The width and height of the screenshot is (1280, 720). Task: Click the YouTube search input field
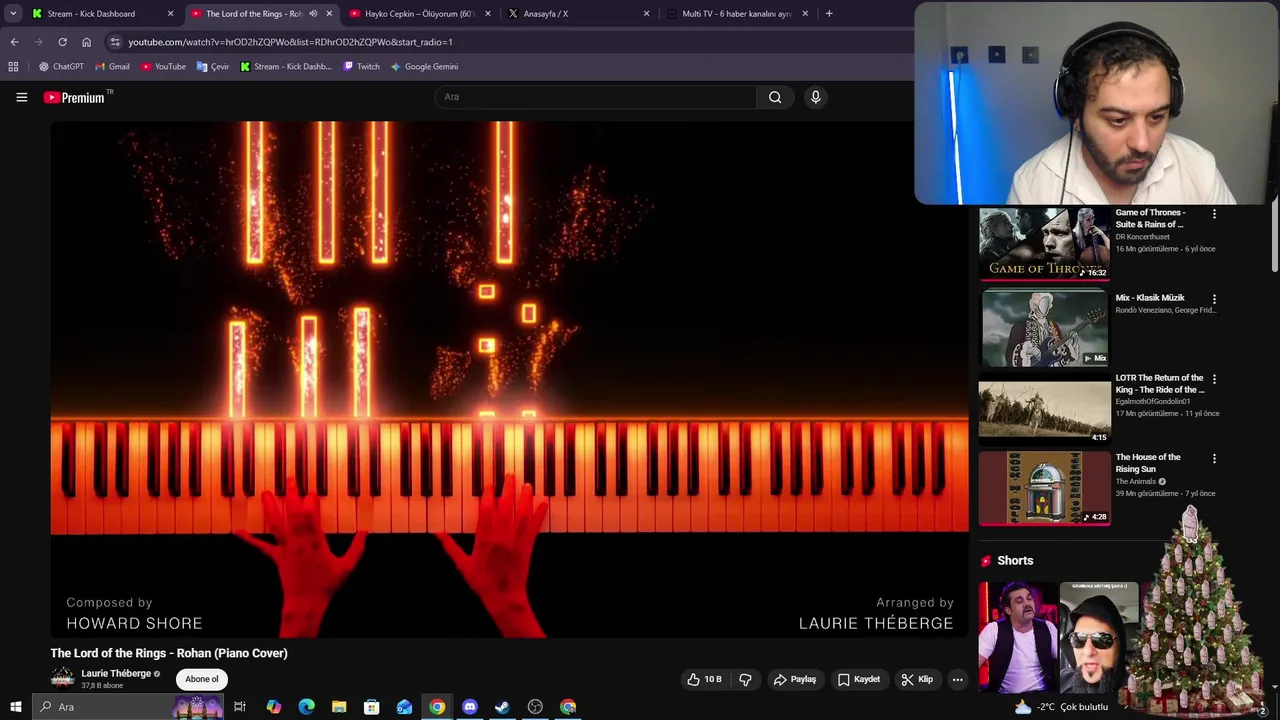tap(596, 97)
